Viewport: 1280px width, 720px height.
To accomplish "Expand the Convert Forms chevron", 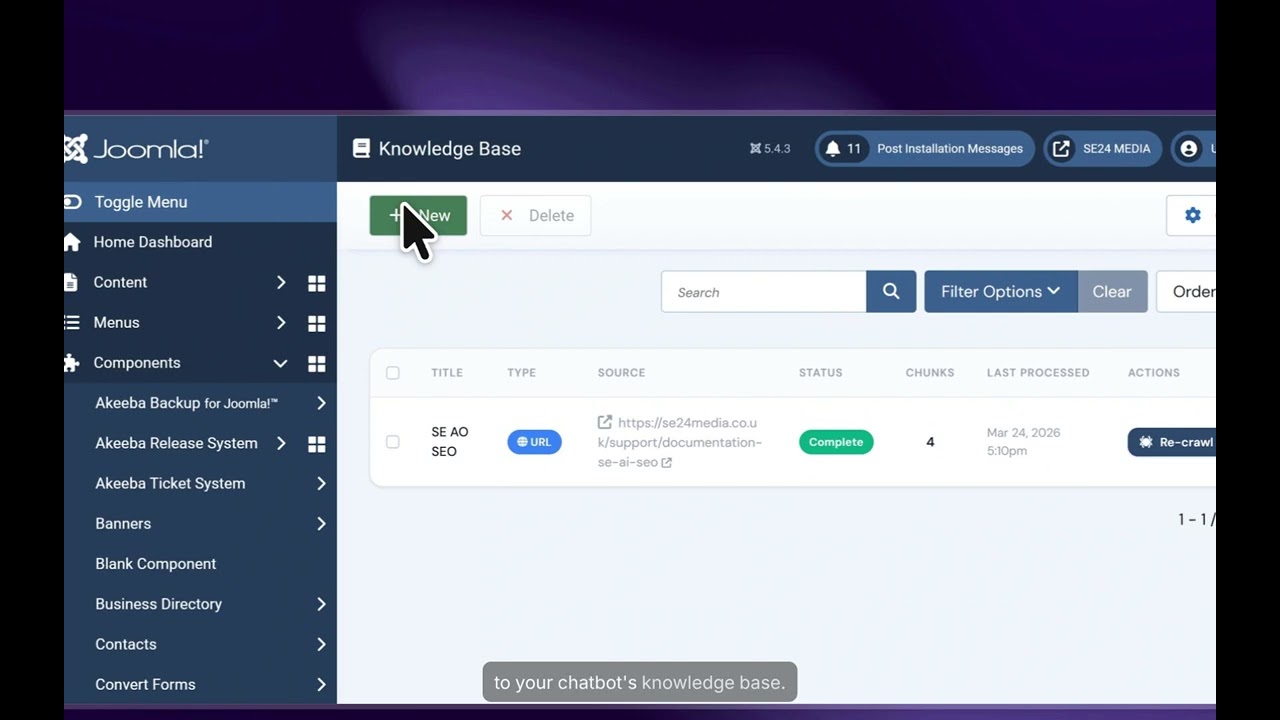I will click(321, 684).
